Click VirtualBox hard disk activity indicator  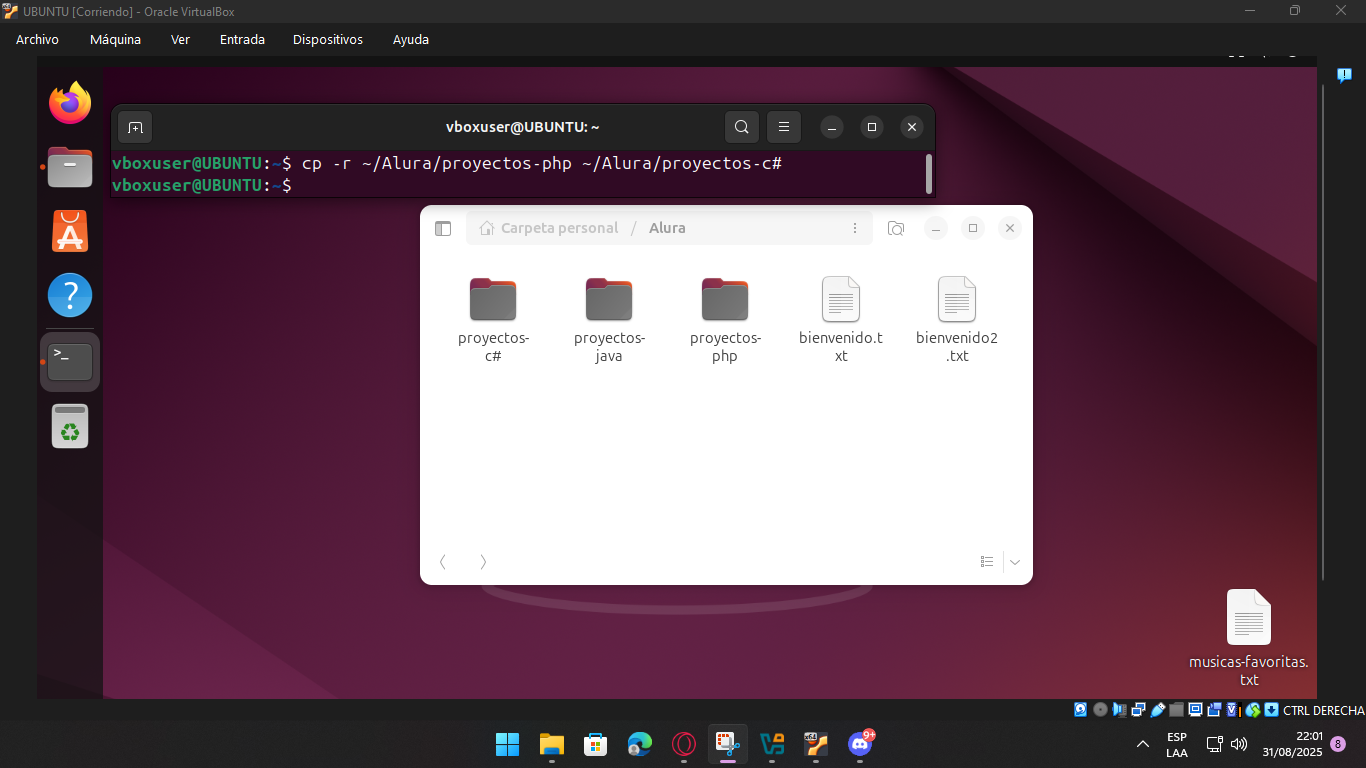click(x=1080, y=710)
